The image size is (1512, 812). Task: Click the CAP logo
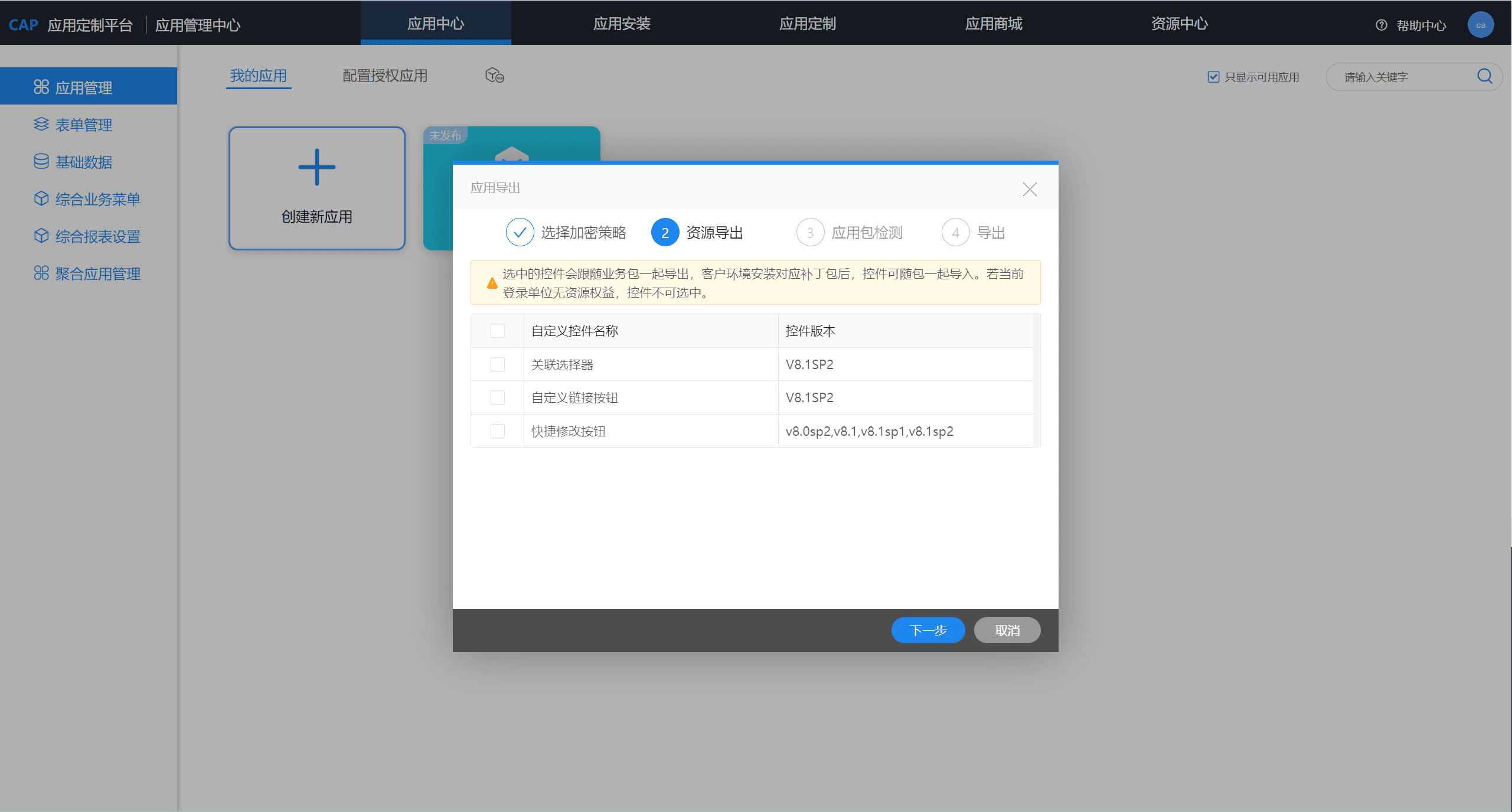pos(24,25)
